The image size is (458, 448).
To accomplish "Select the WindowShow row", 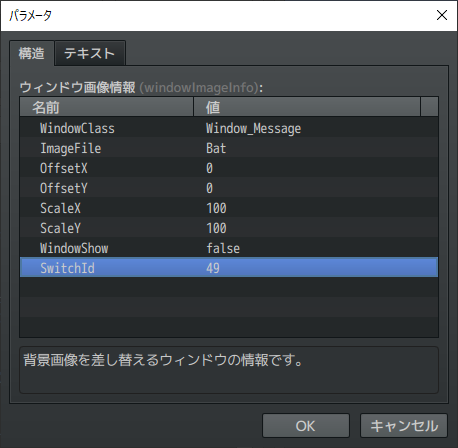I will tap(229, 248).
